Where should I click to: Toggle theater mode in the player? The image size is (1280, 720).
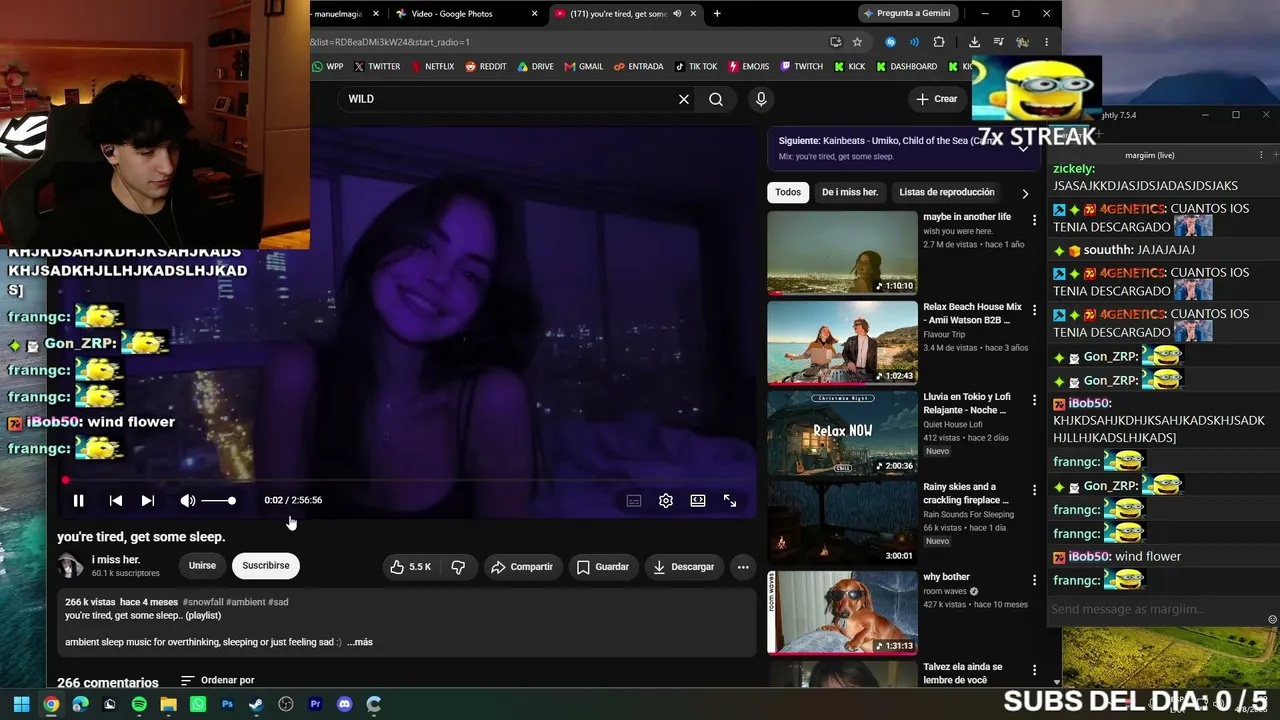click(698, 501)
